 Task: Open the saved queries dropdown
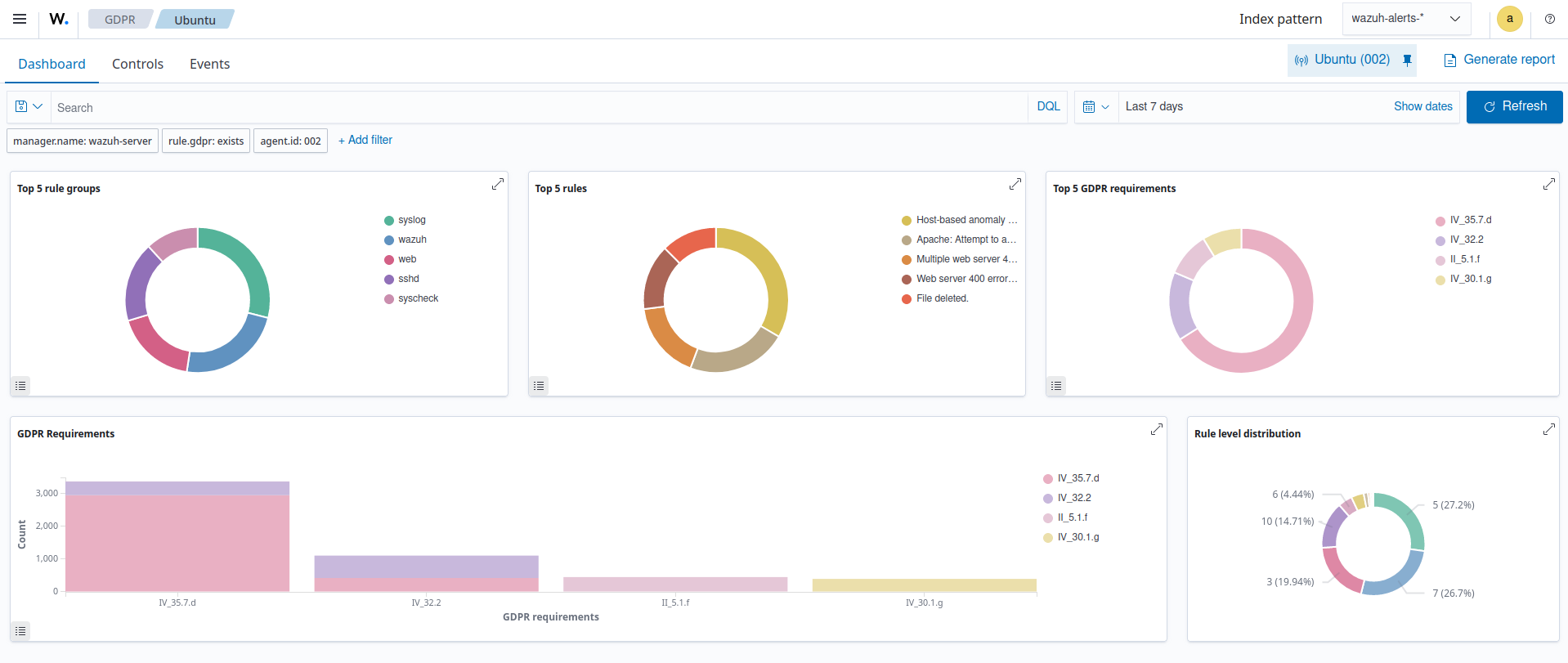(x=29, y=107)
